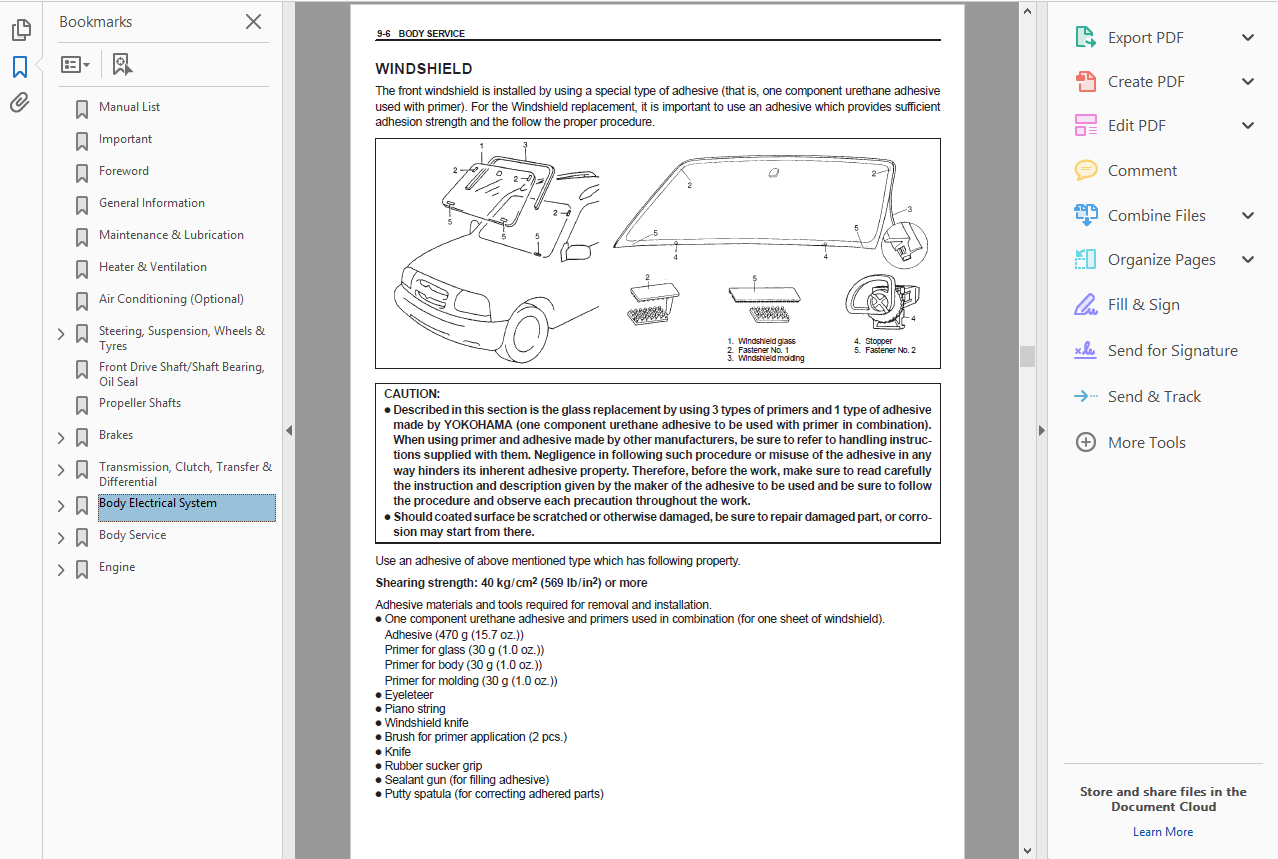Select the Body Service bookmark

coord(132,535)
